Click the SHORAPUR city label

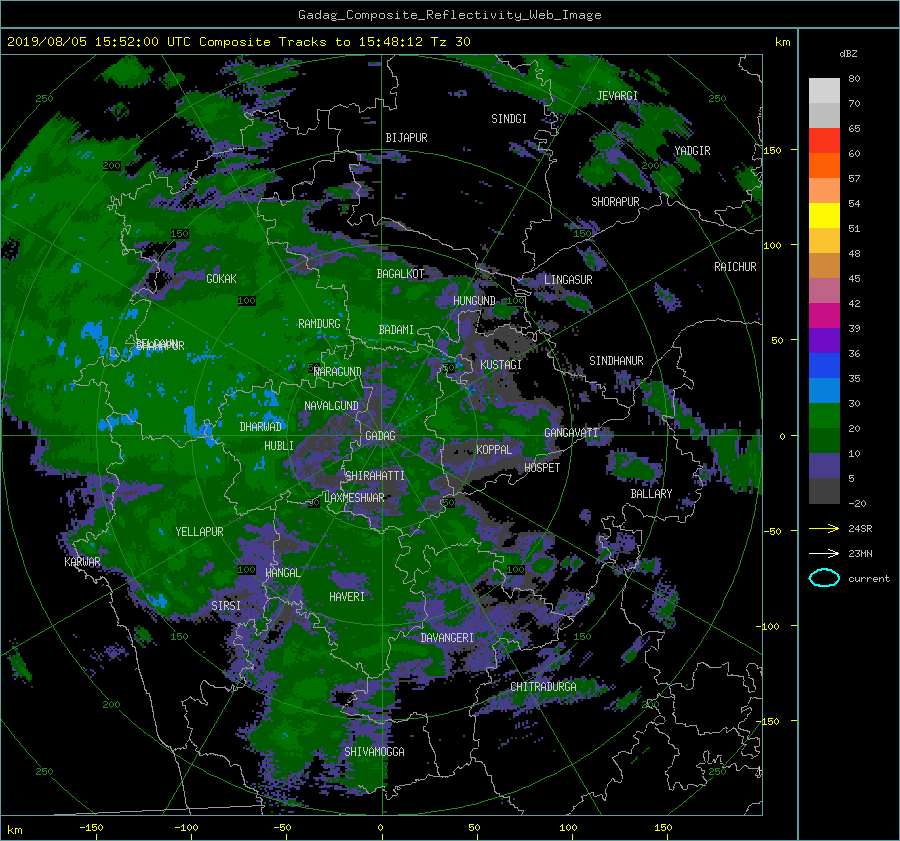pos(615,202)
